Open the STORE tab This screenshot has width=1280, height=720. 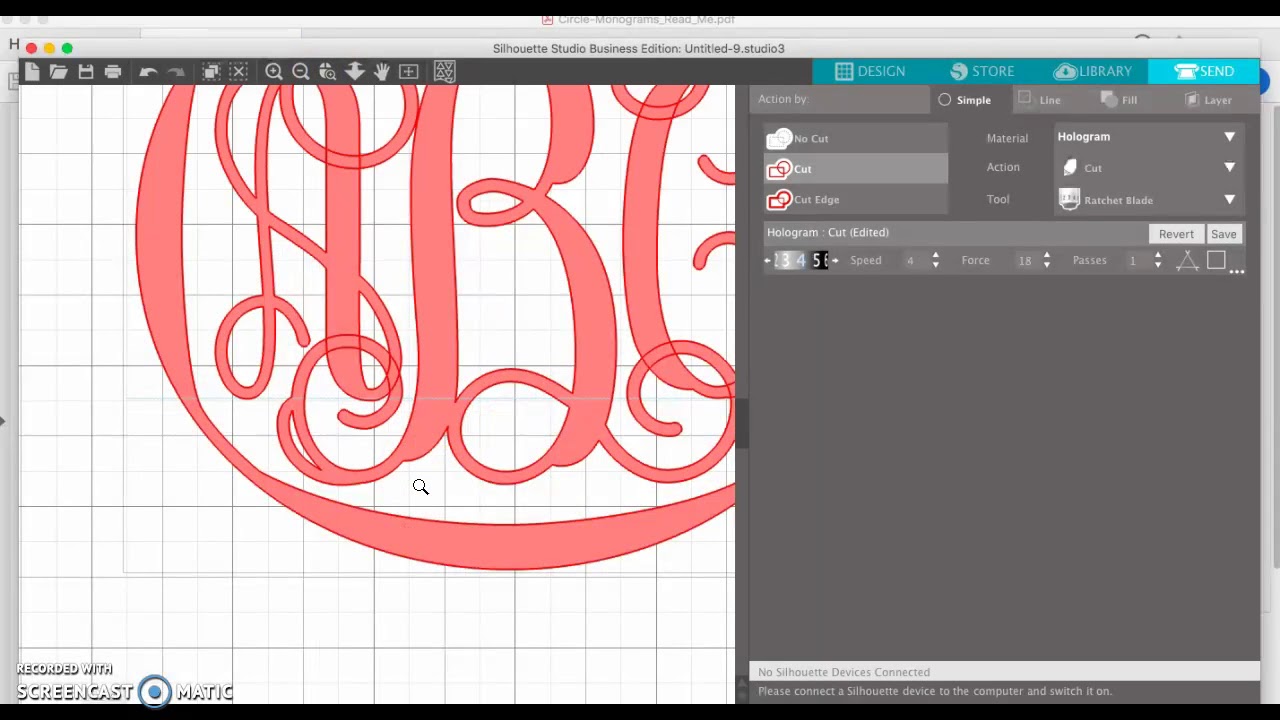[982, 71]
